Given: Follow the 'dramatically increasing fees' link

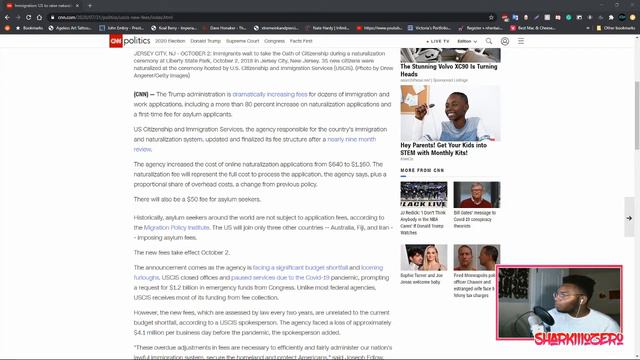Looking at the screenshot, I should pyautogui.click(x=270, y=94).
